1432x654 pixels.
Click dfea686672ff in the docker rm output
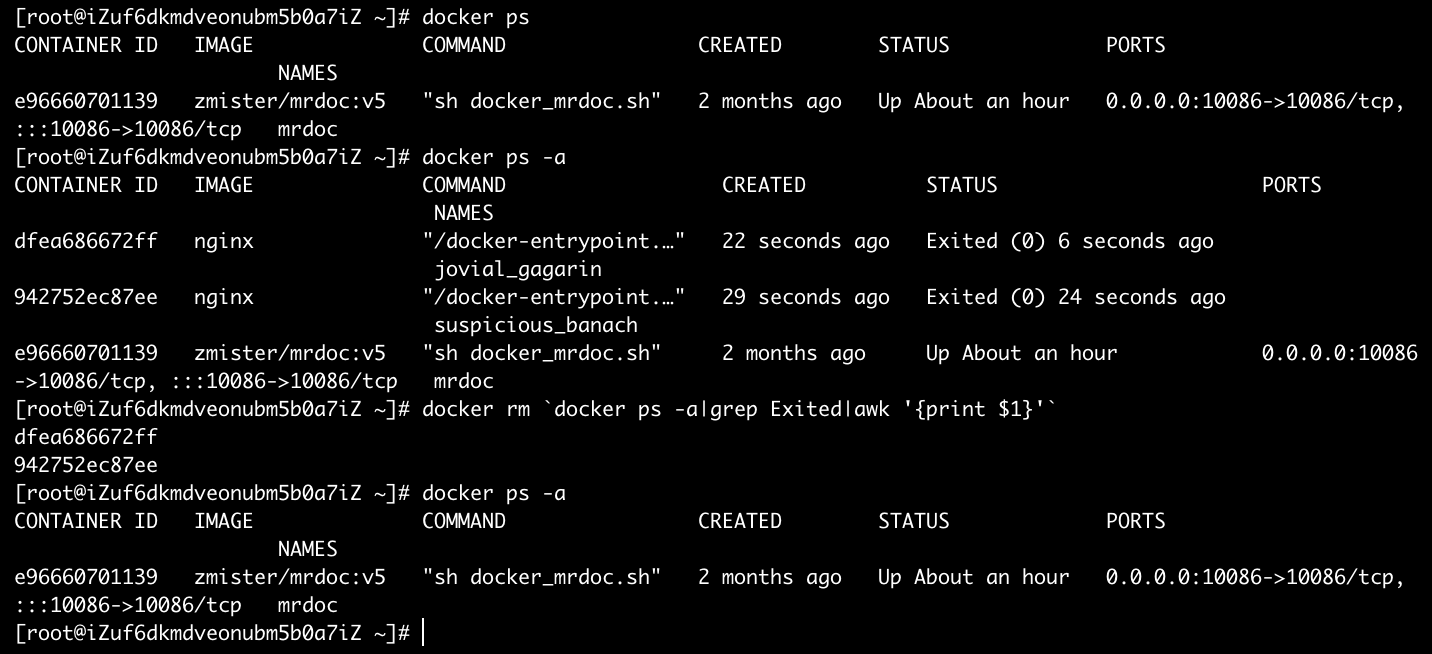[x=86, y=437]
